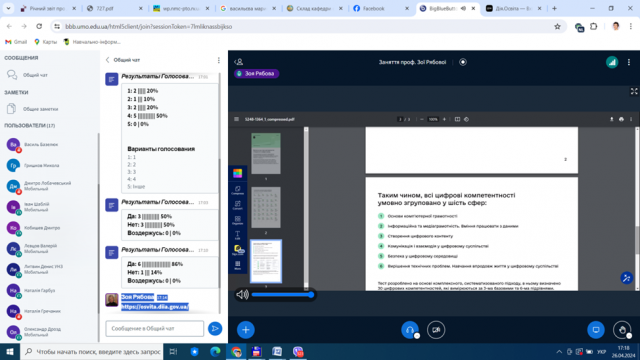This screenshot has height=360, width=640.
Task: Collapse the Общий чат back chevron
Action: pyautogui.click(x=107, y=60)
